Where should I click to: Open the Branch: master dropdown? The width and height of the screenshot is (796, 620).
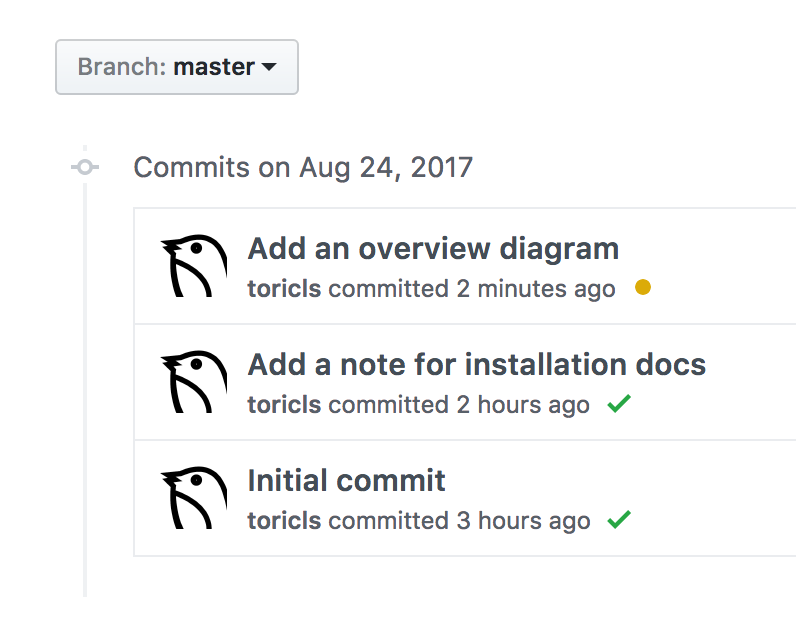pos(176,68)
